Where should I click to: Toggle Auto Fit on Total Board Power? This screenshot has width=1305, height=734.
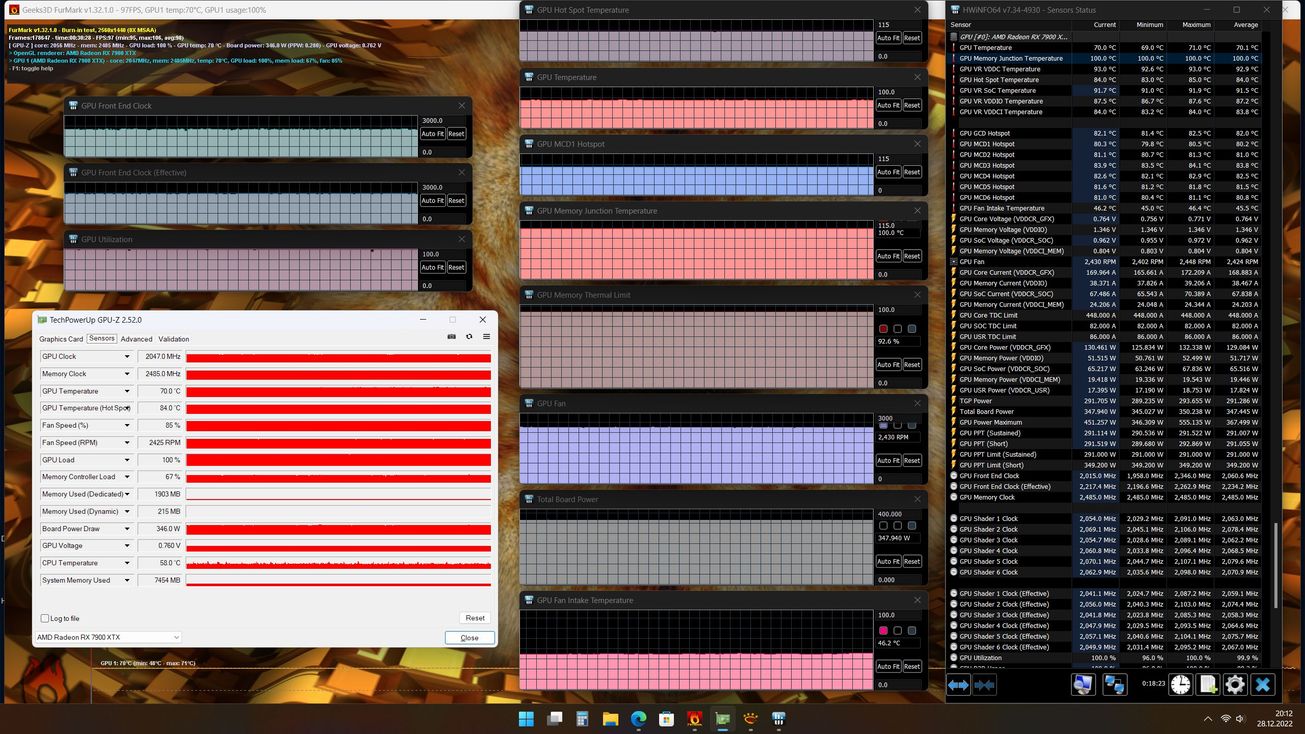pos(888,561)
